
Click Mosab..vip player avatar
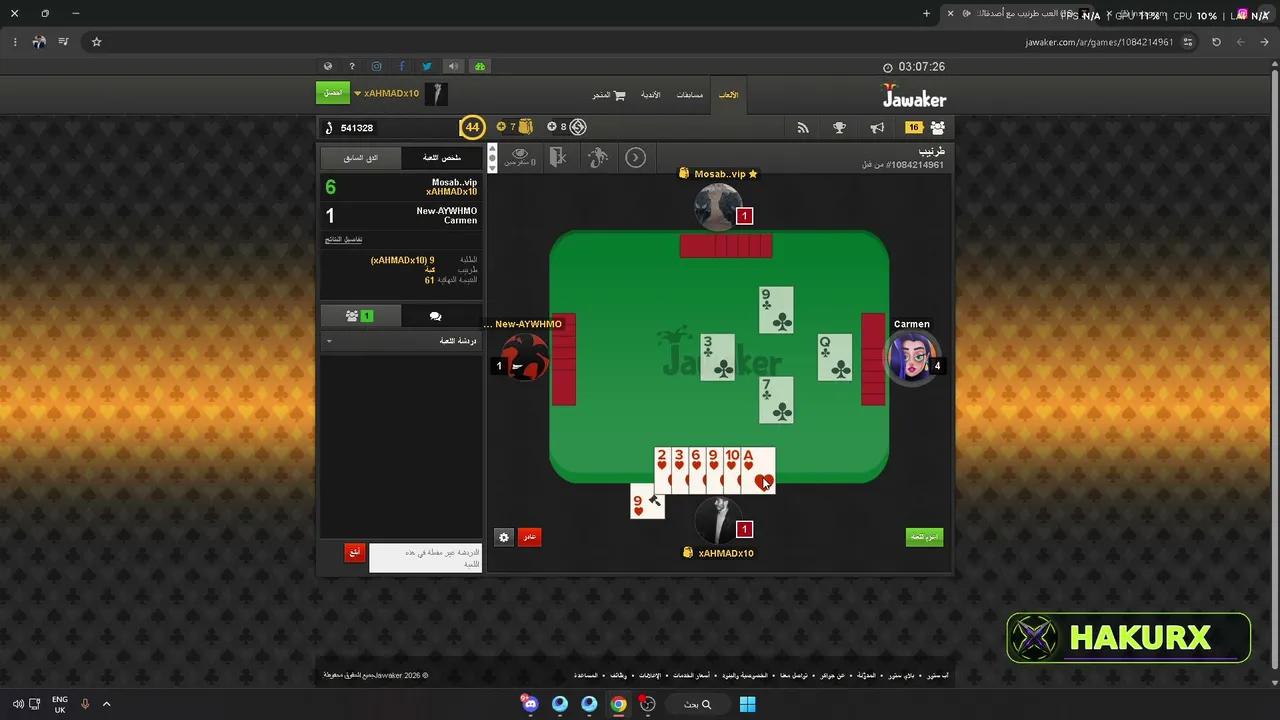point(717,206)
